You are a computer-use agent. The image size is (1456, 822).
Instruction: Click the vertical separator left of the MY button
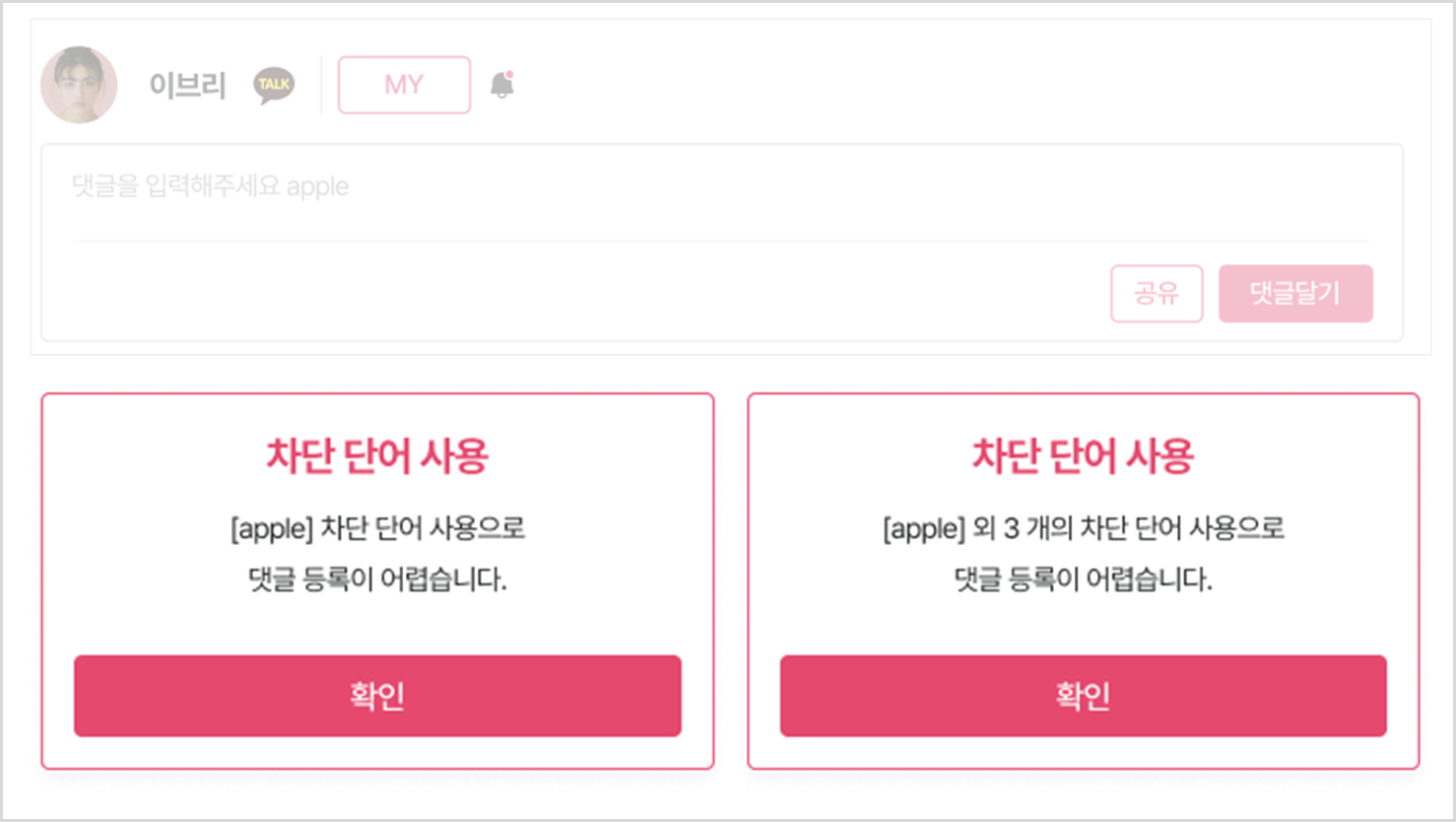321,85
